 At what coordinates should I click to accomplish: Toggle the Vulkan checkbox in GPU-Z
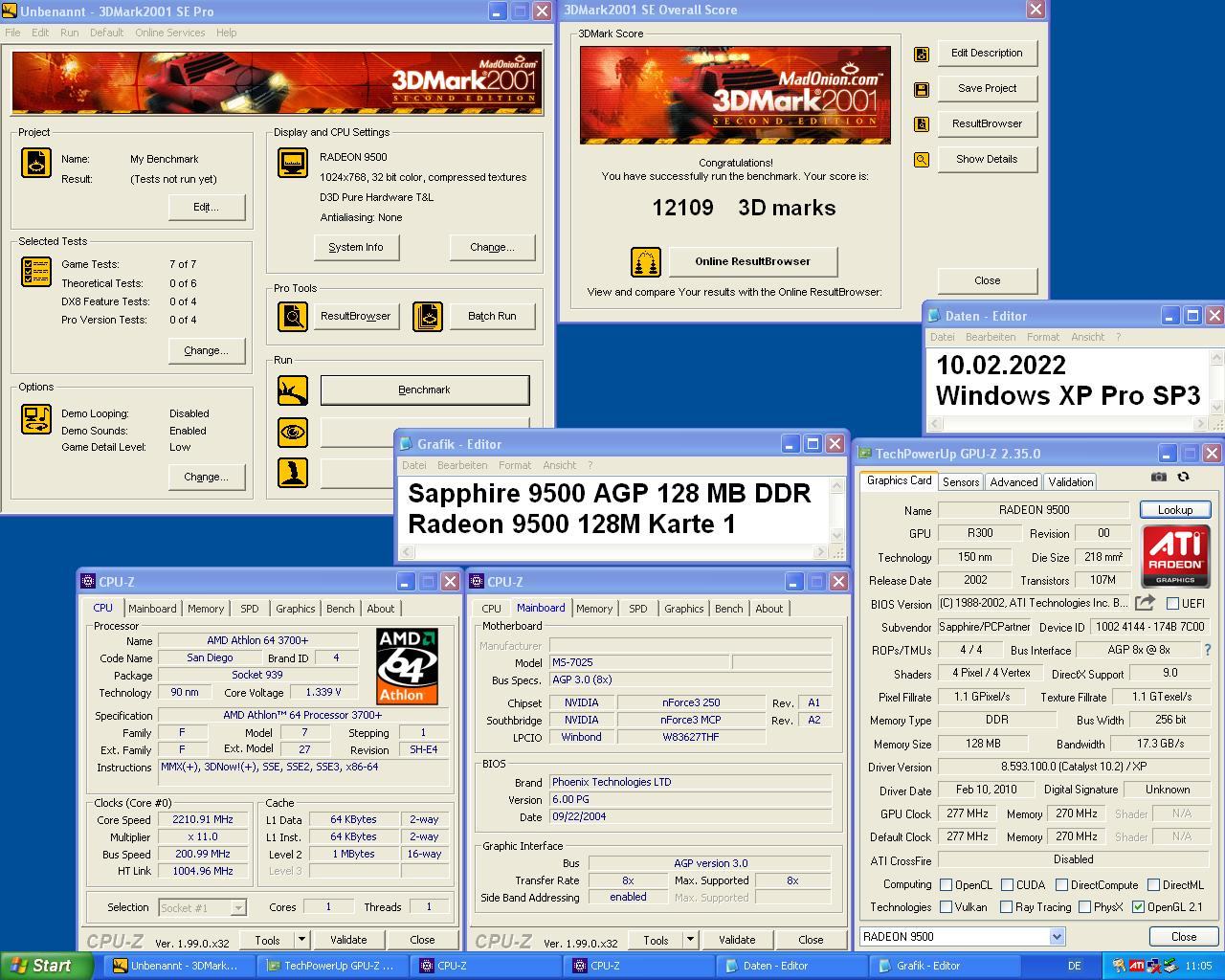coord(946,906)
